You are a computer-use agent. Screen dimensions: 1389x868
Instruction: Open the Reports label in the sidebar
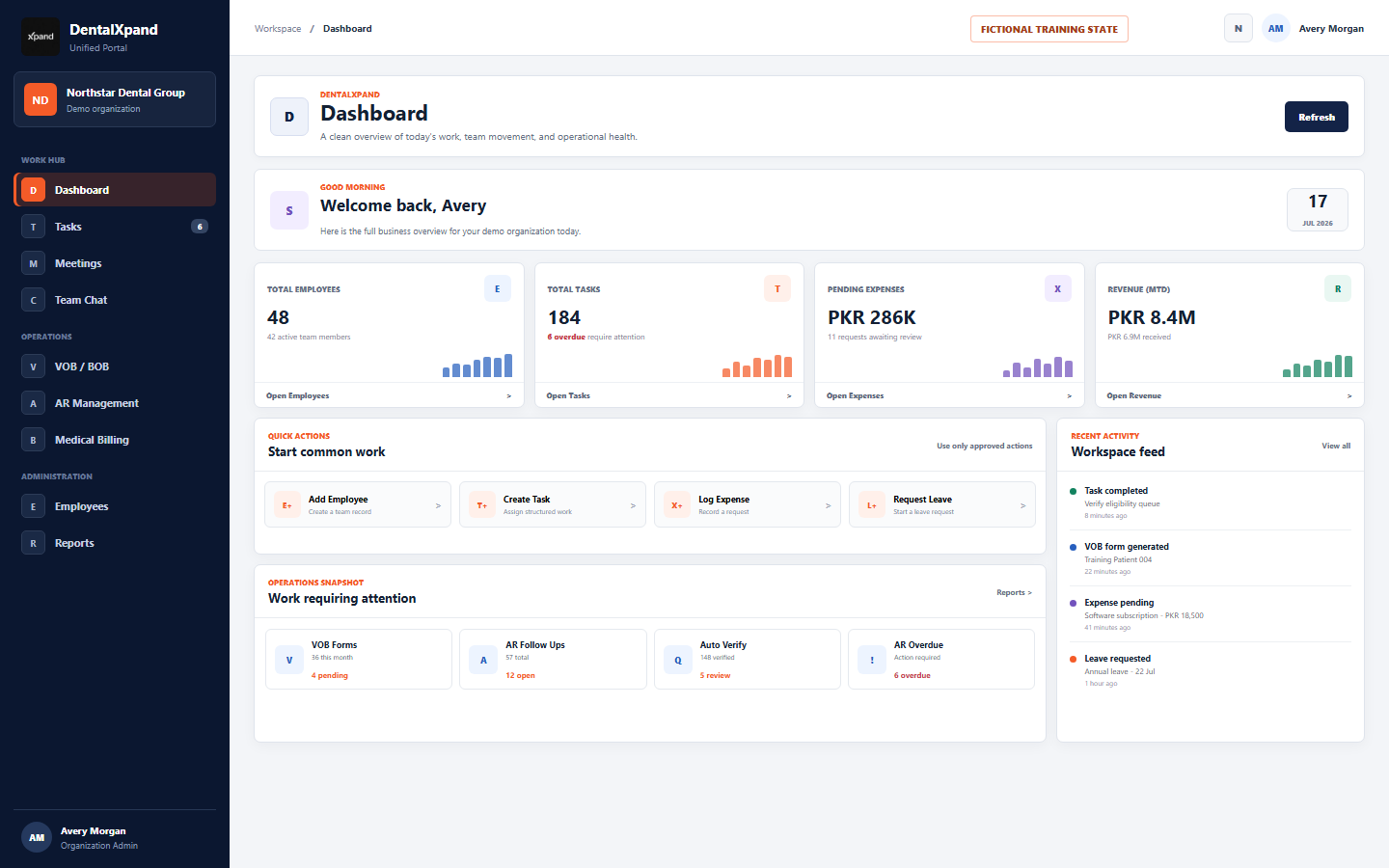tap(74, 543)
